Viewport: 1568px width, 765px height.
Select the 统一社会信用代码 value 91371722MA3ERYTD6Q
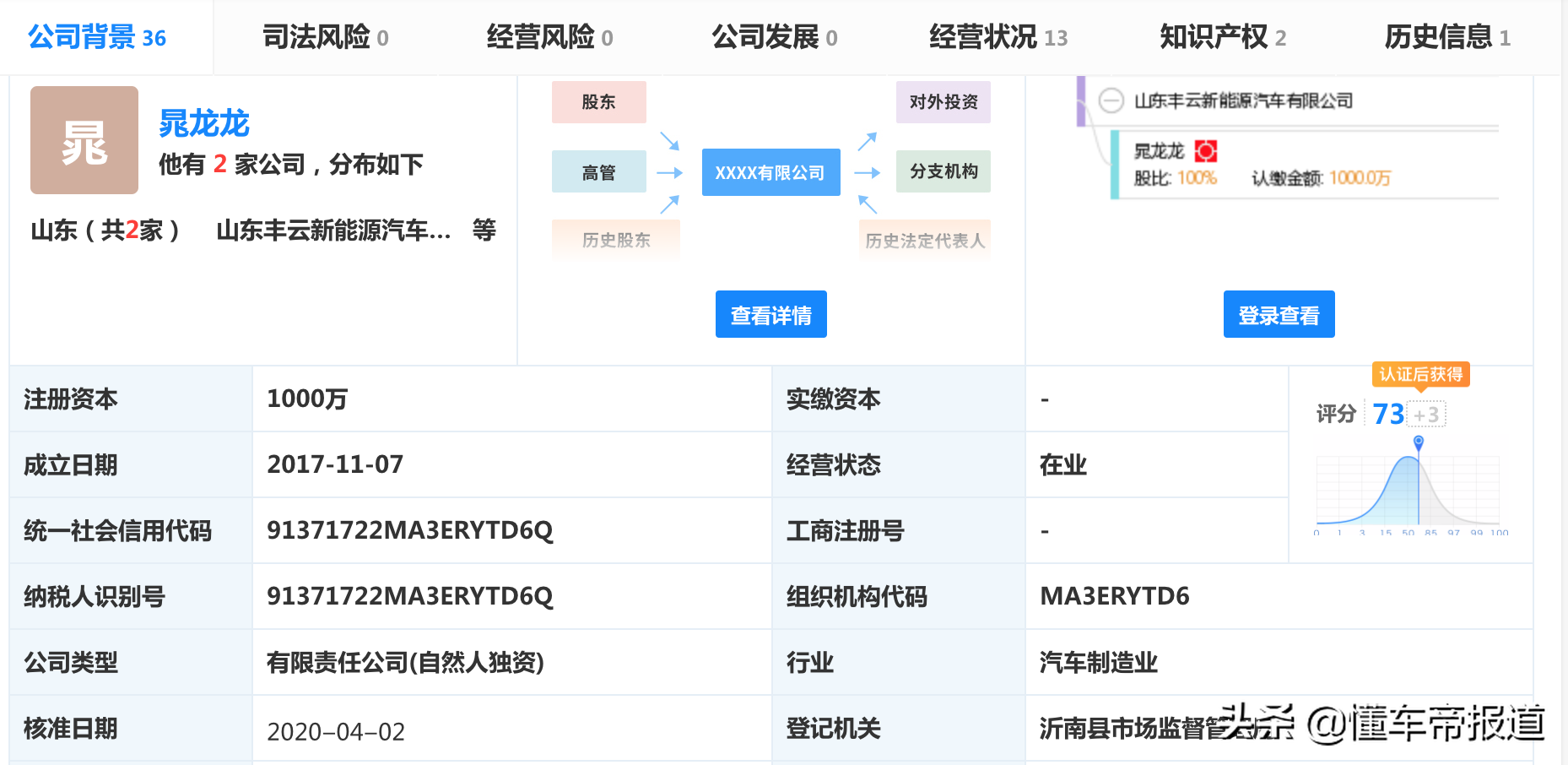[410, 530]
